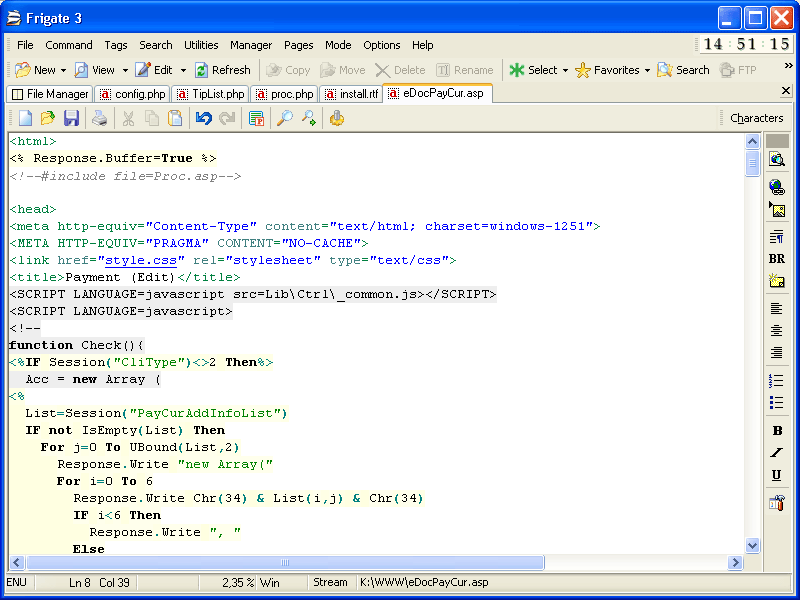Image resolution: width=800 pixels, height=600 pixels.
Task: Apply italic formatting from the sidebar
Action: coord(777,453)
